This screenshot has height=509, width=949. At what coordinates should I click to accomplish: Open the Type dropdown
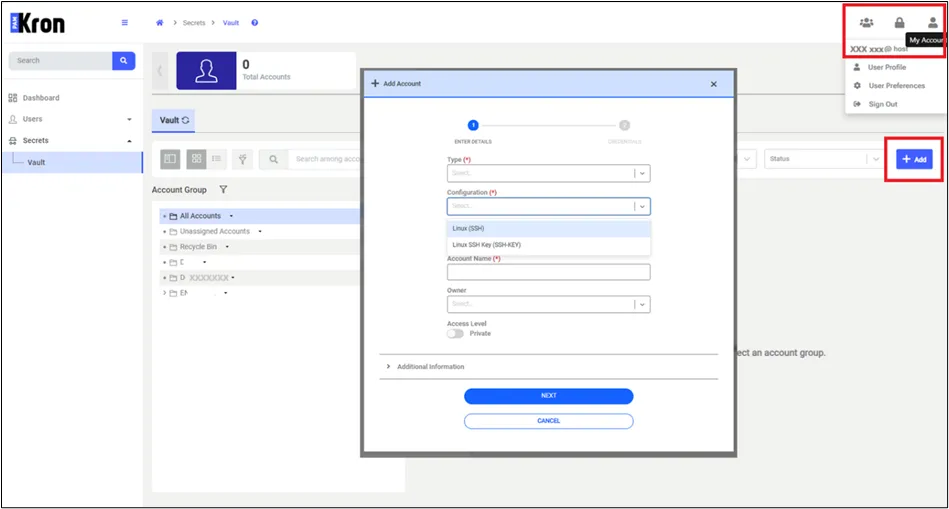(548, 174)
